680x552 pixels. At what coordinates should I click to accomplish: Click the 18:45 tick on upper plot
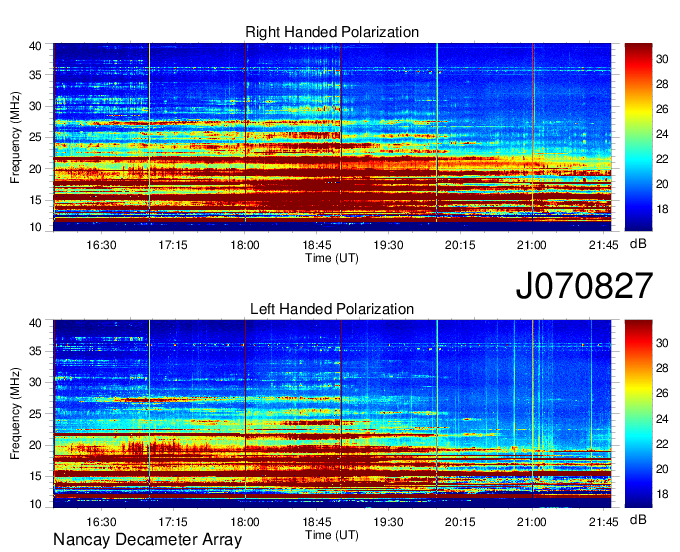(x=317, y=245)
